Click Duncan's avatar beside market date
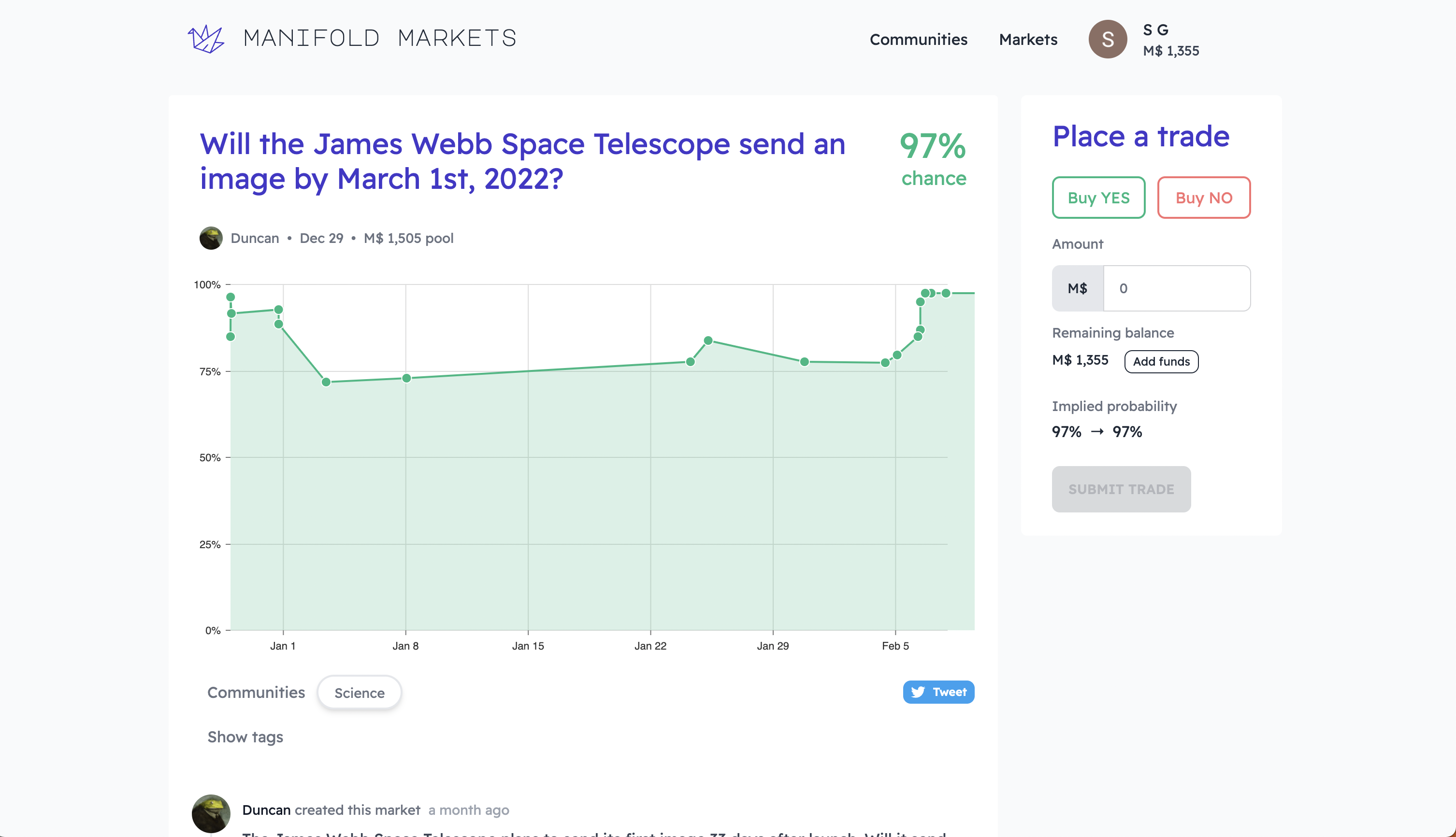The image size is (1456, 837). point(211,238)
